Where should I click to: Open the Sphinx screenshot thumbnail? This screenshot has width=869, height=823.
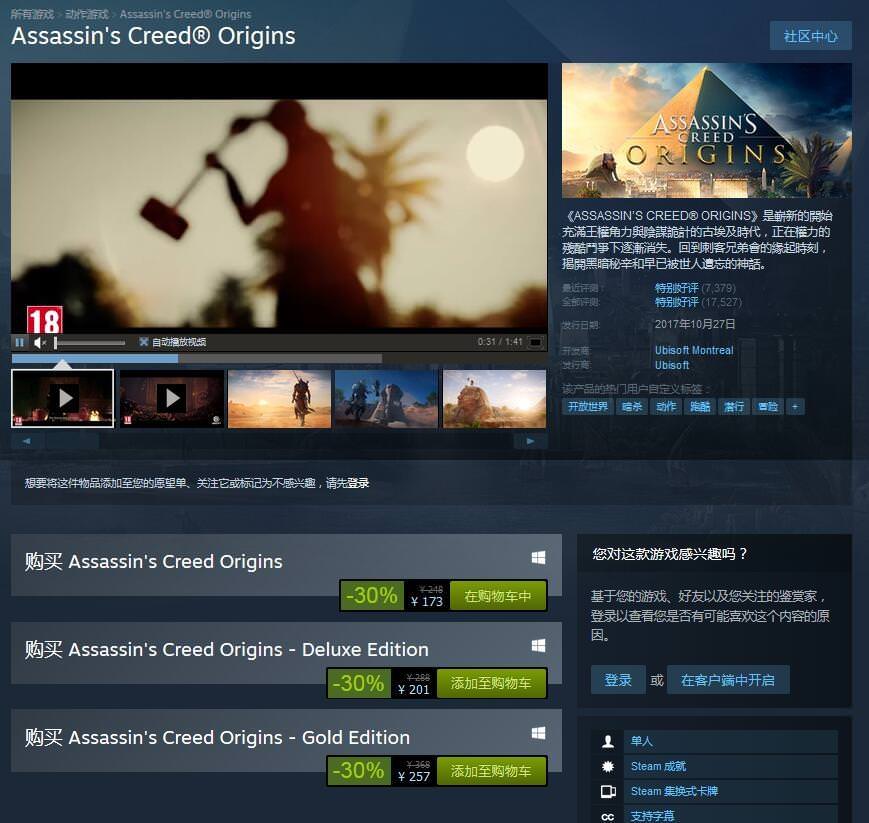(x=494, y=398)
